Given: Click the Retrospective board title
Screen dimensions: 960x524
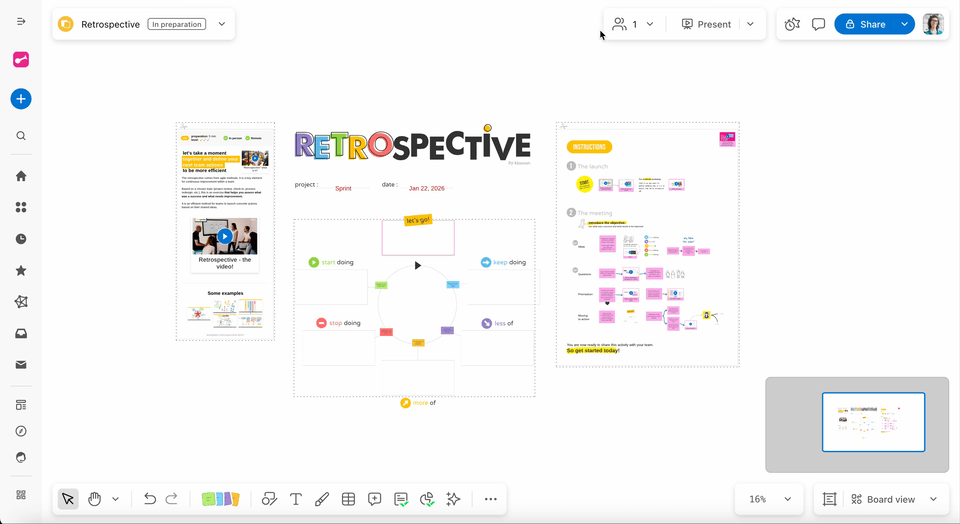Looking at the screenshot, I should (110, 24).
